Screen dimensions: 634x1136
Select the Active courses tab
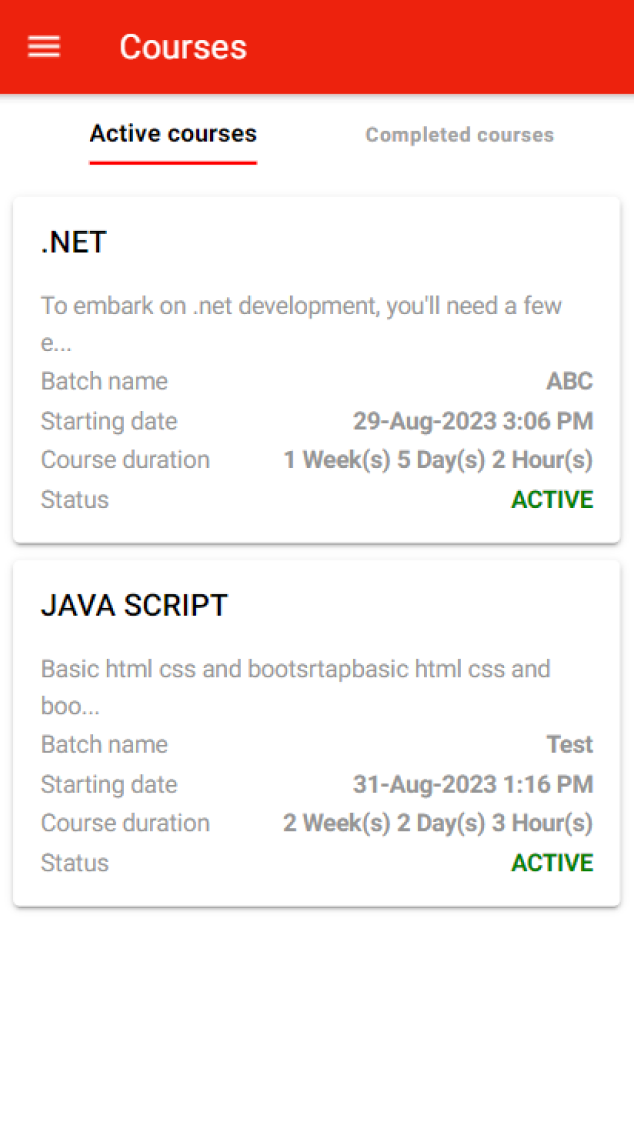(x=173, y=134)
